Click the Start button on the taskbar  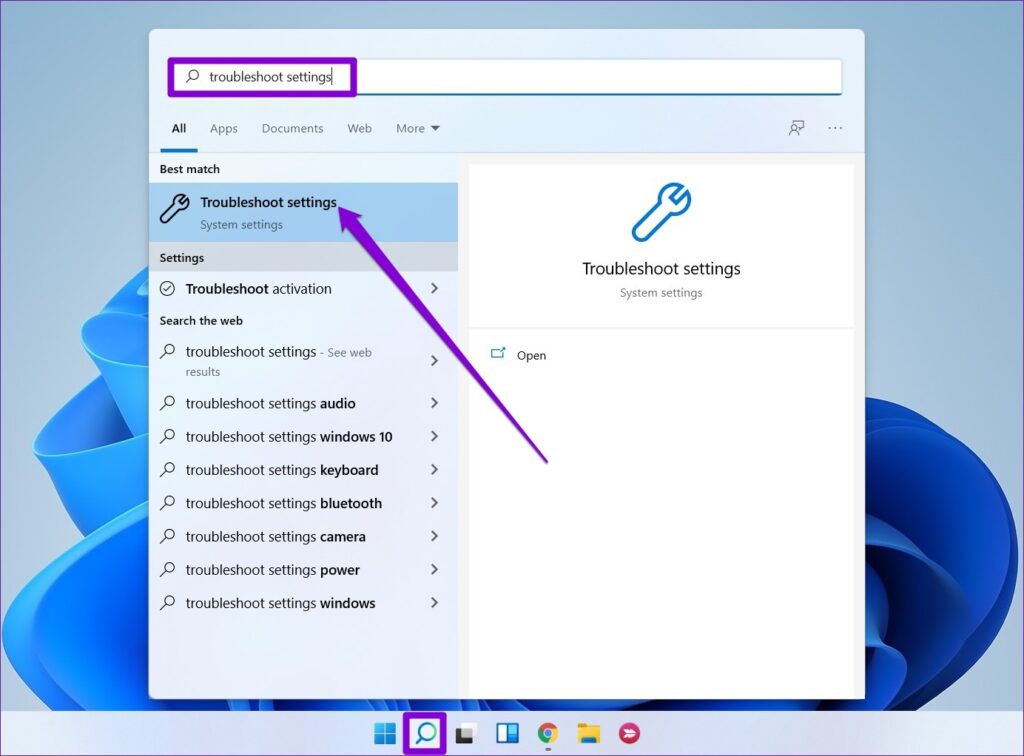384,733
